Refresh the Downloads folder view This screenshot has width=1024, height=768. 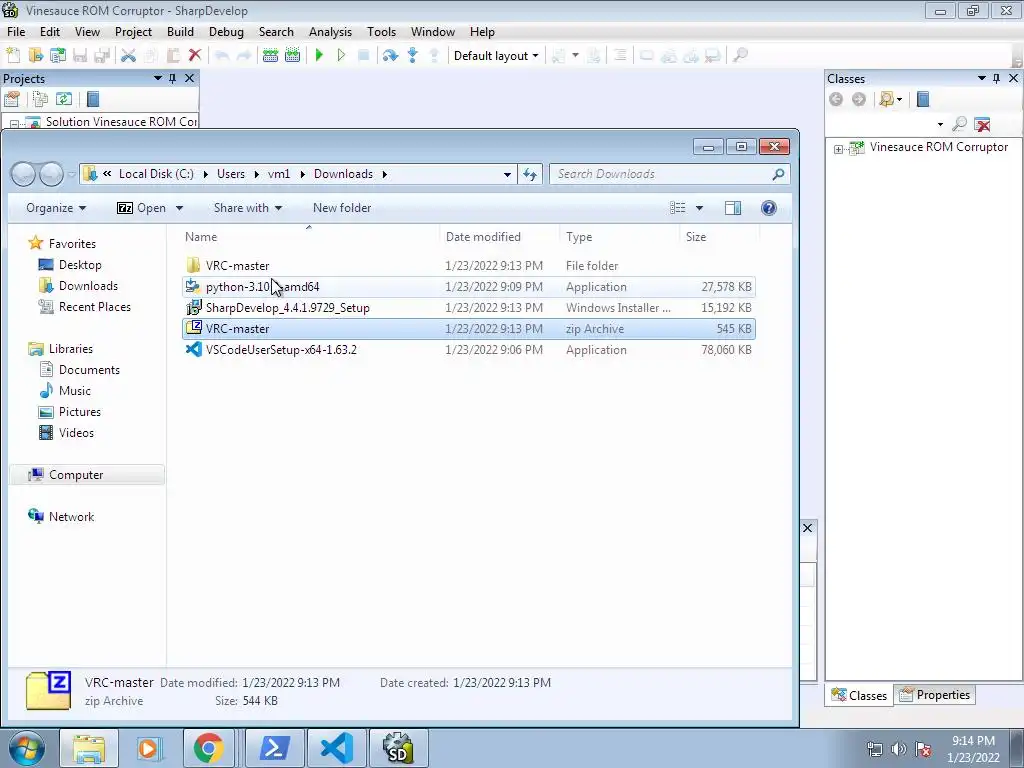530,174
